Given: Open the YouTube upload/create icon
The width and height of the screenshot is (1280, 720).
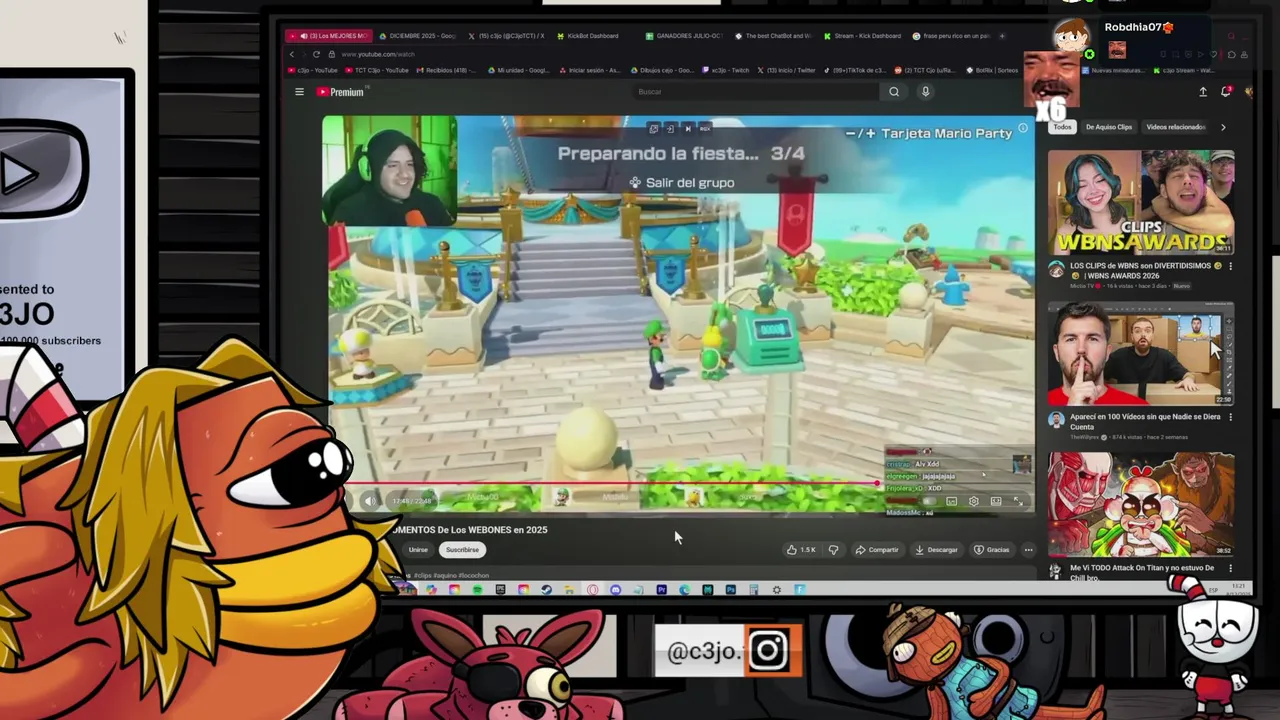Looking at the screenshot, I should point(1203,92).
